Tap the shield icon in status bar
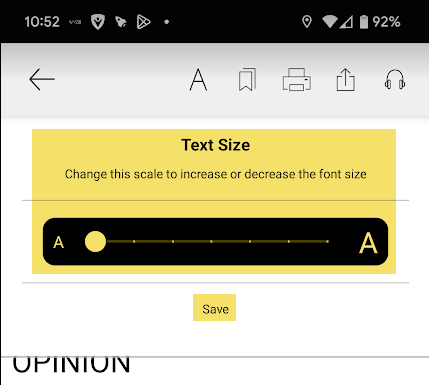The height and width of the screenshot is (385, 429). (98, 22)
